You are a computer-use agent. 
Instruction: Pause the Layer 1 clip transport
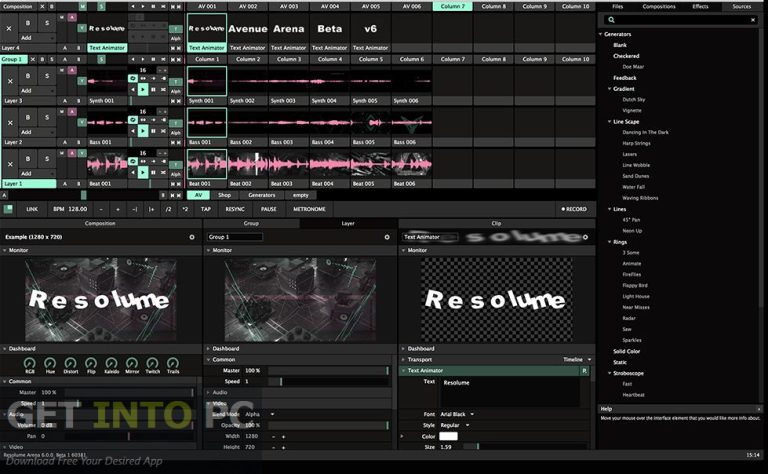[x=153, y=172]
